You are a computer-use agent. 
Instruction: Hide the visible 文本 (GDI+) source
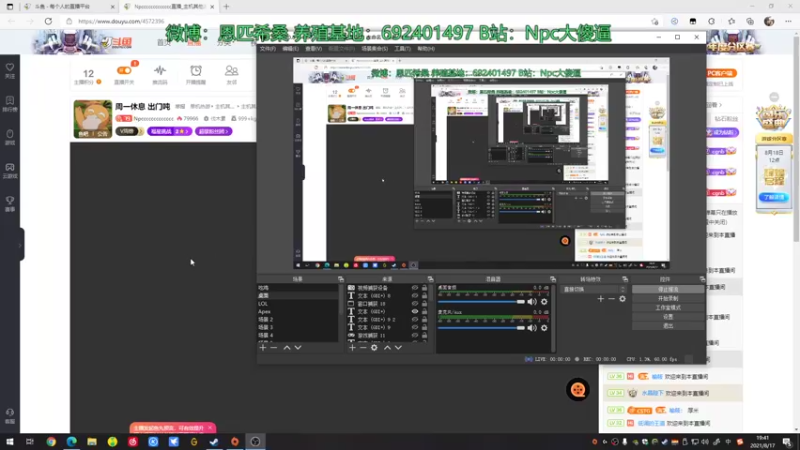pyautogui.click(x=415, y=311)
